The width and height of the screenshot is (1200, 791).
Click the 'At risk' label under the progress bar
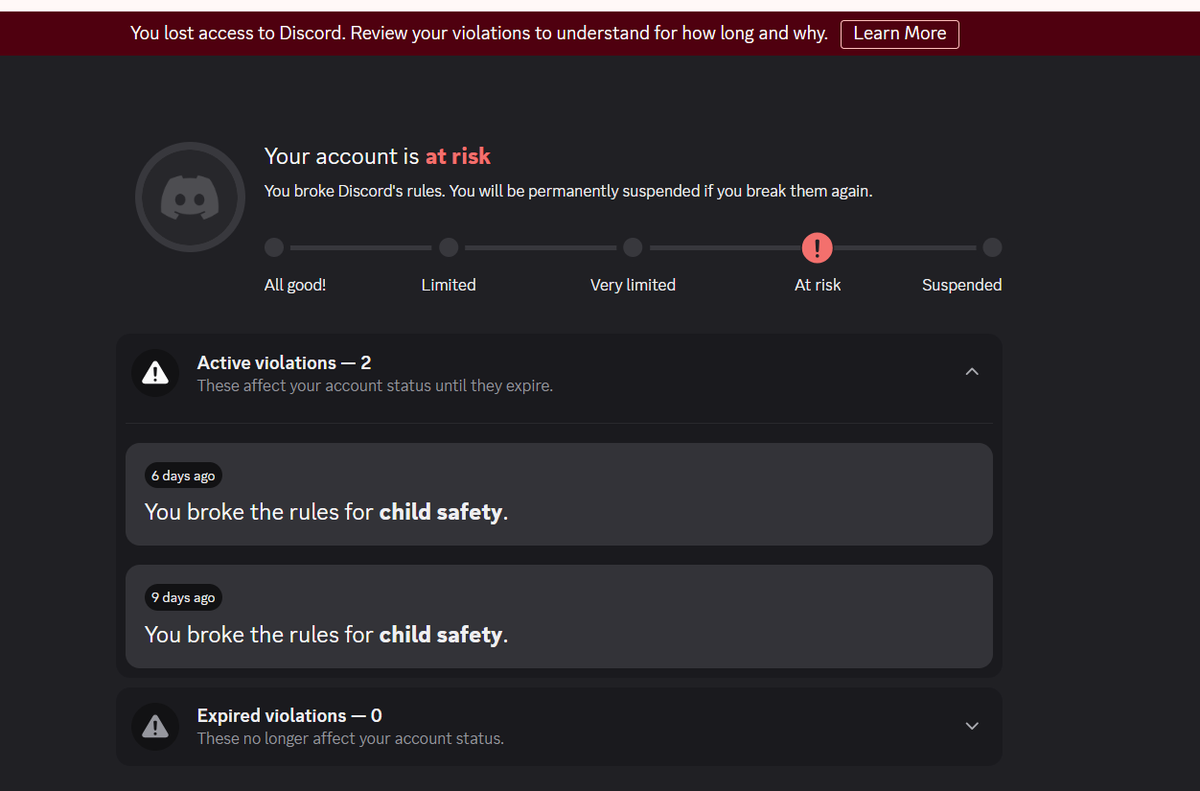tap(818, 285)
